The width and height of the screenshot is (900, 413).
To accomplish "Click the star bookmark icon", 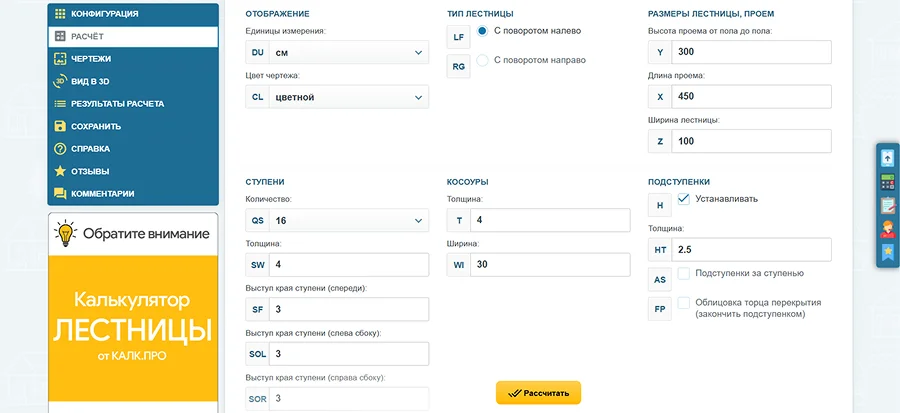I will pyautogui.click(x=887, y=251).
